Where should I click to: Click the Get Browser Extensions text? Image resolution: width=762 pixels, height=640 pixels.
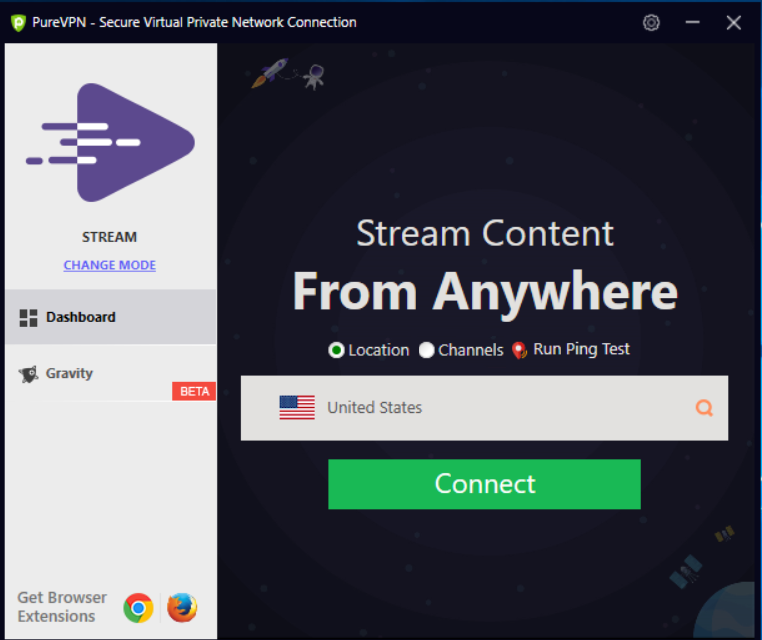[62, 607]
